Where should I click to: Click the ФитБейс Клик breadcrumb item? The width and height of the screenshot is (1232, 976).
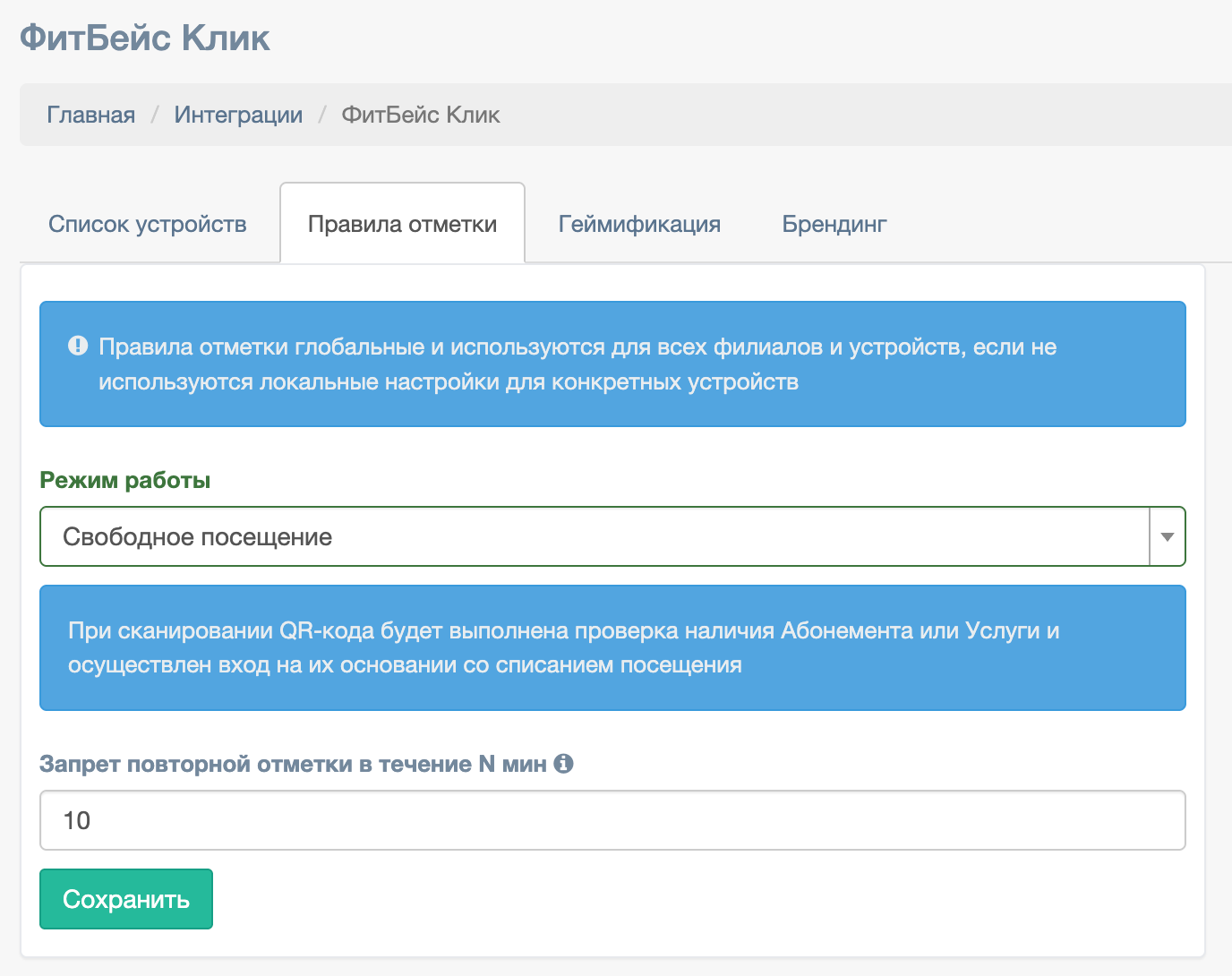(421, 115)
